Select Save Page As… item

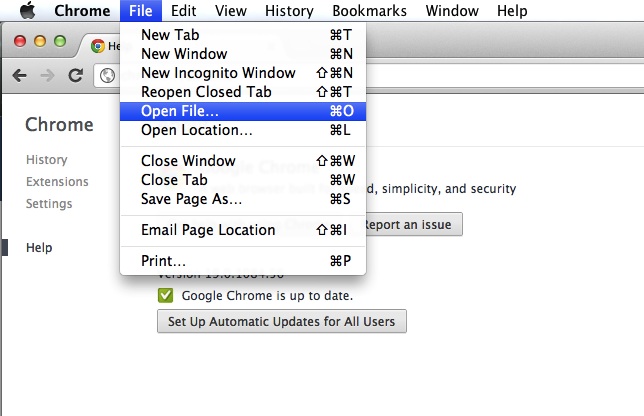click(243, 199)
